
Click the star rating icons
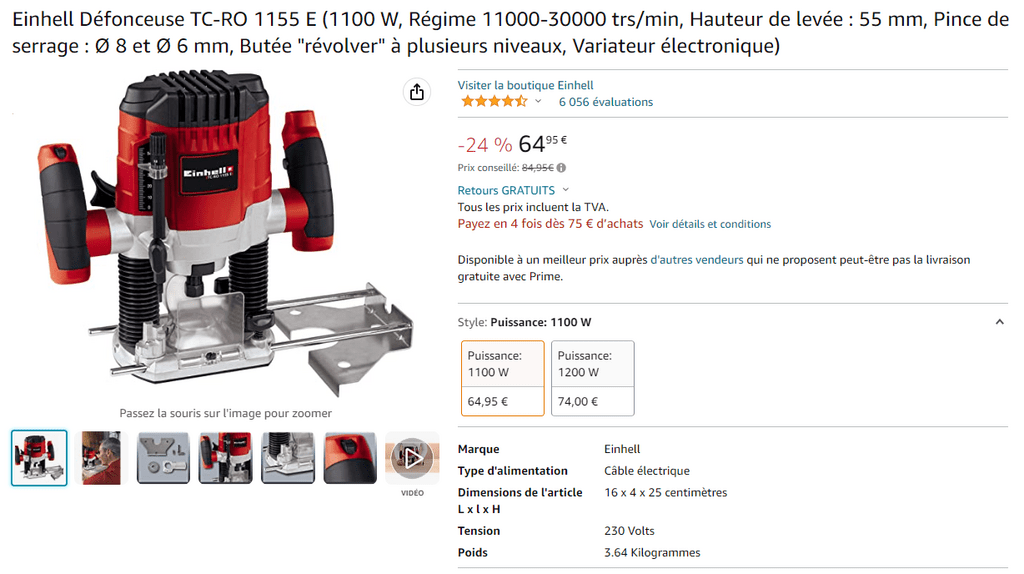coord(494,101)
